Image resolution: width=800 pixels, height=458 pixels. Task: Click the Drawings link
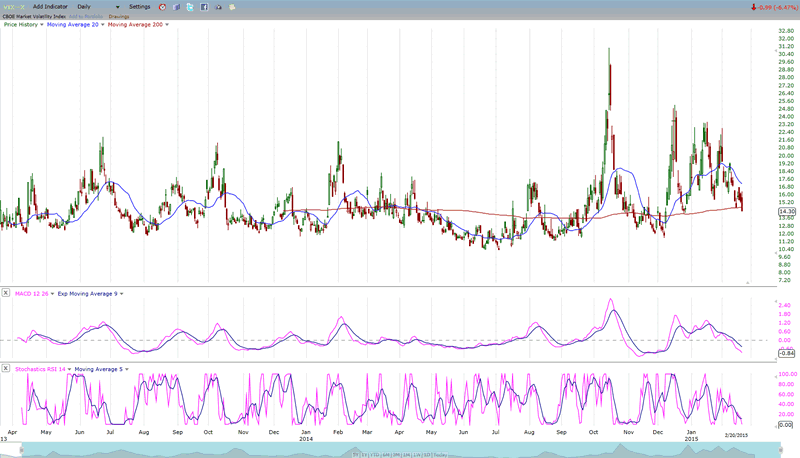point(118,16)
